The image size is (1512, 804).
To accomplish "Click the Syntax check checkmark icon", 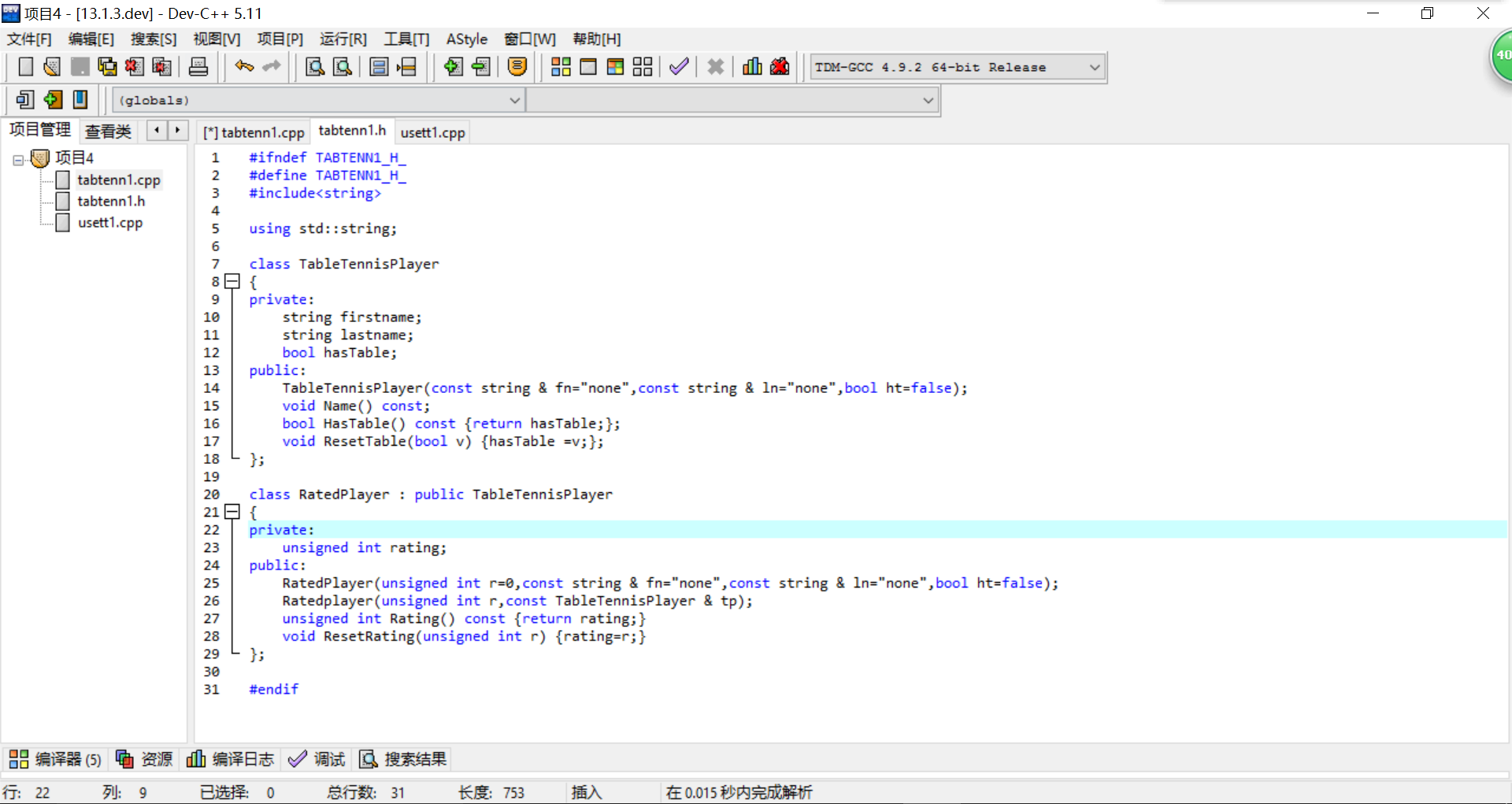I will pyautogui.click(x=679, y=67).
